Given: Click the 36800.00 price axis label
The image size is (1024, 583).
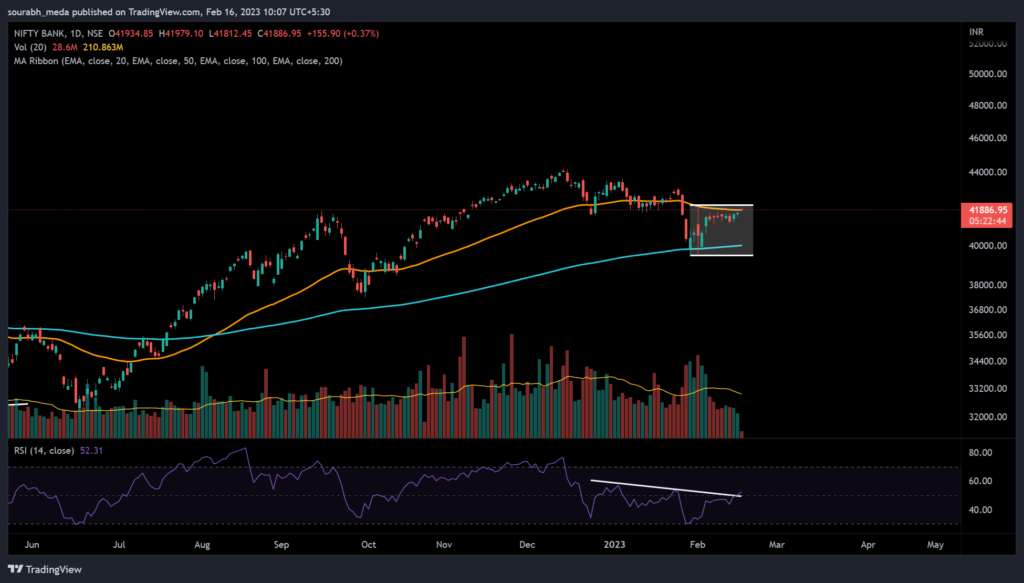Looking at the screenshot, I should [987, 309].
